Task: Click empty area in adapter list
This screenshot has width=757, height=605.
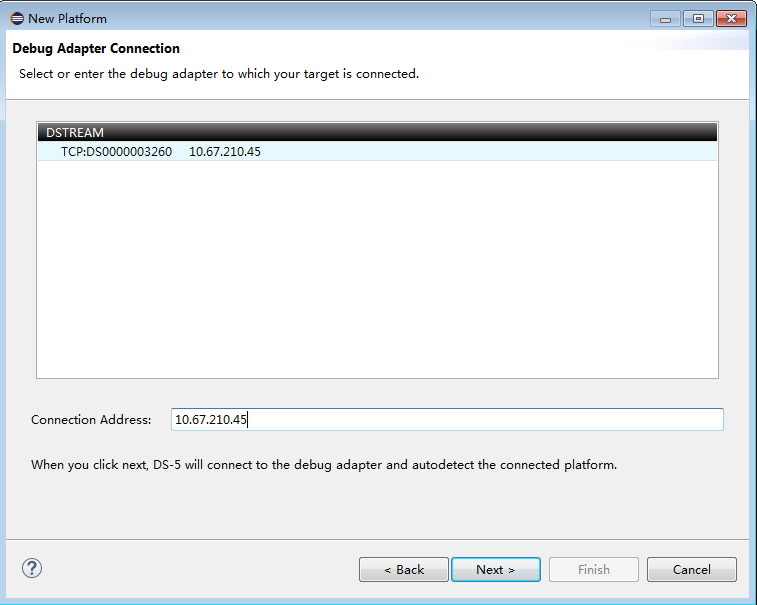Action: [377, 270]
